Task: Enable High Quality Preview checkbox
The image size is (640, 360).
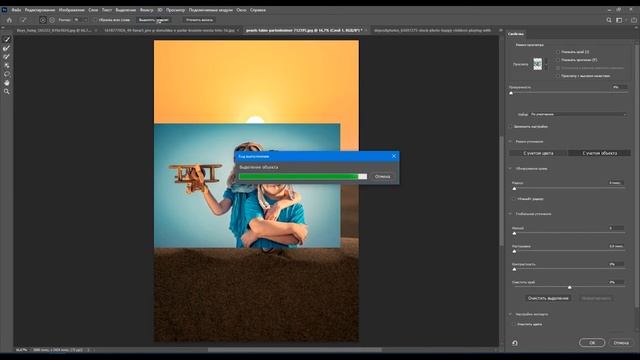Action: [x=558, y=76]
